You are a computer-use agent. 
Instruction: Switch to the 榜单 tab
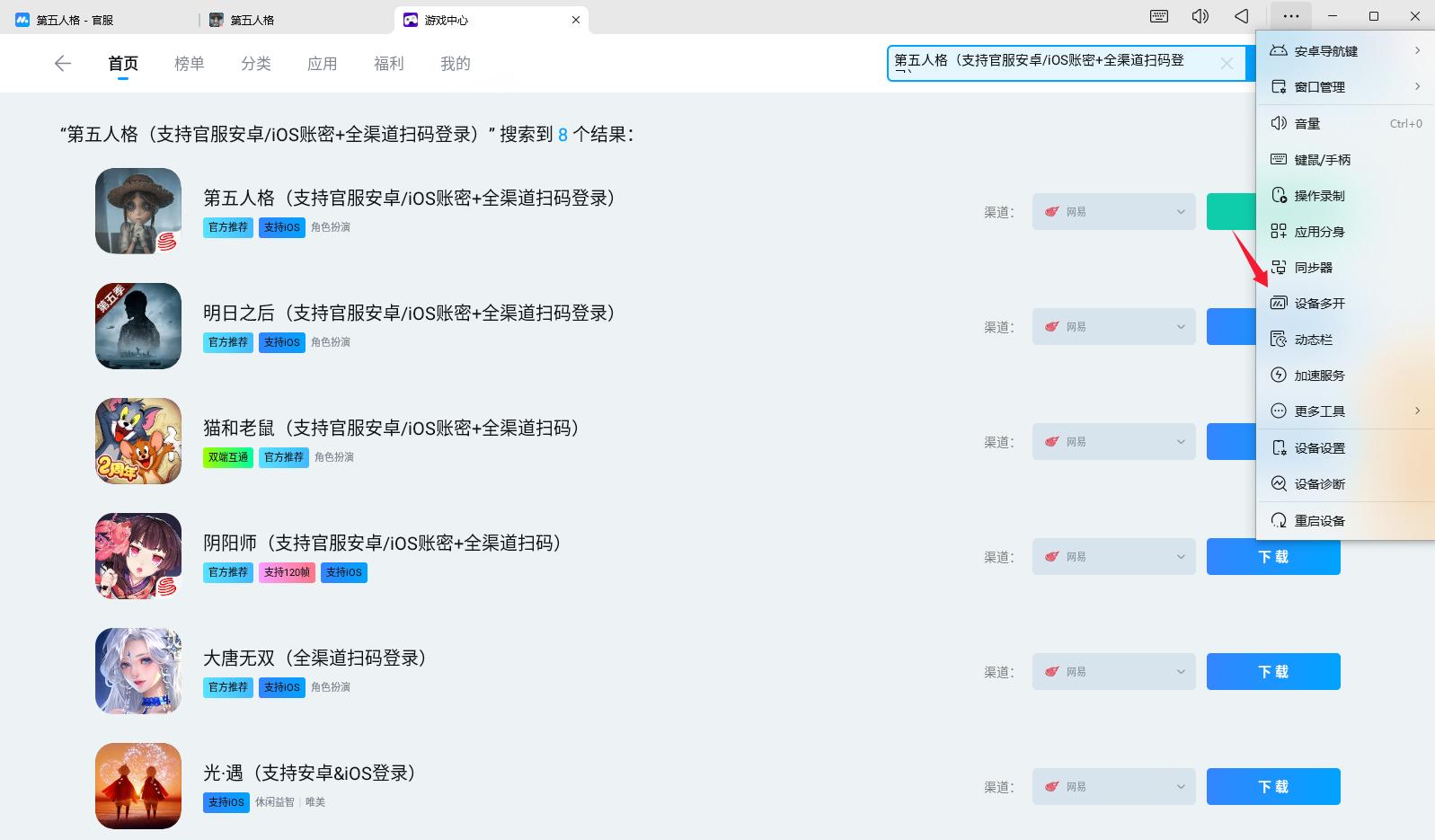click(190, 63)
